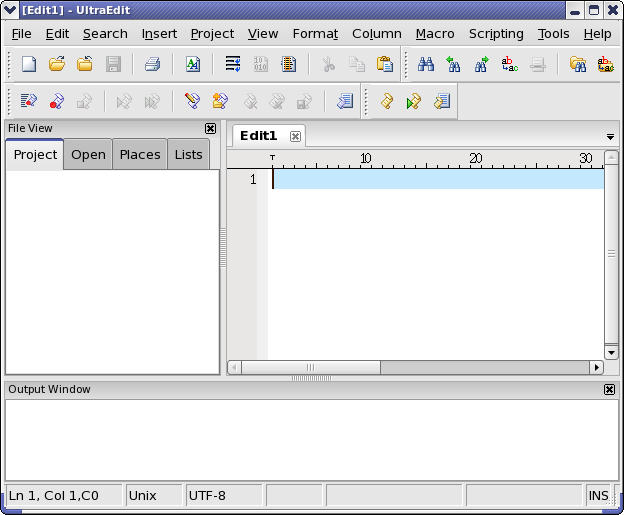Open the window menu in title bar
Screen dimensions: 624x515
point(10,10)
